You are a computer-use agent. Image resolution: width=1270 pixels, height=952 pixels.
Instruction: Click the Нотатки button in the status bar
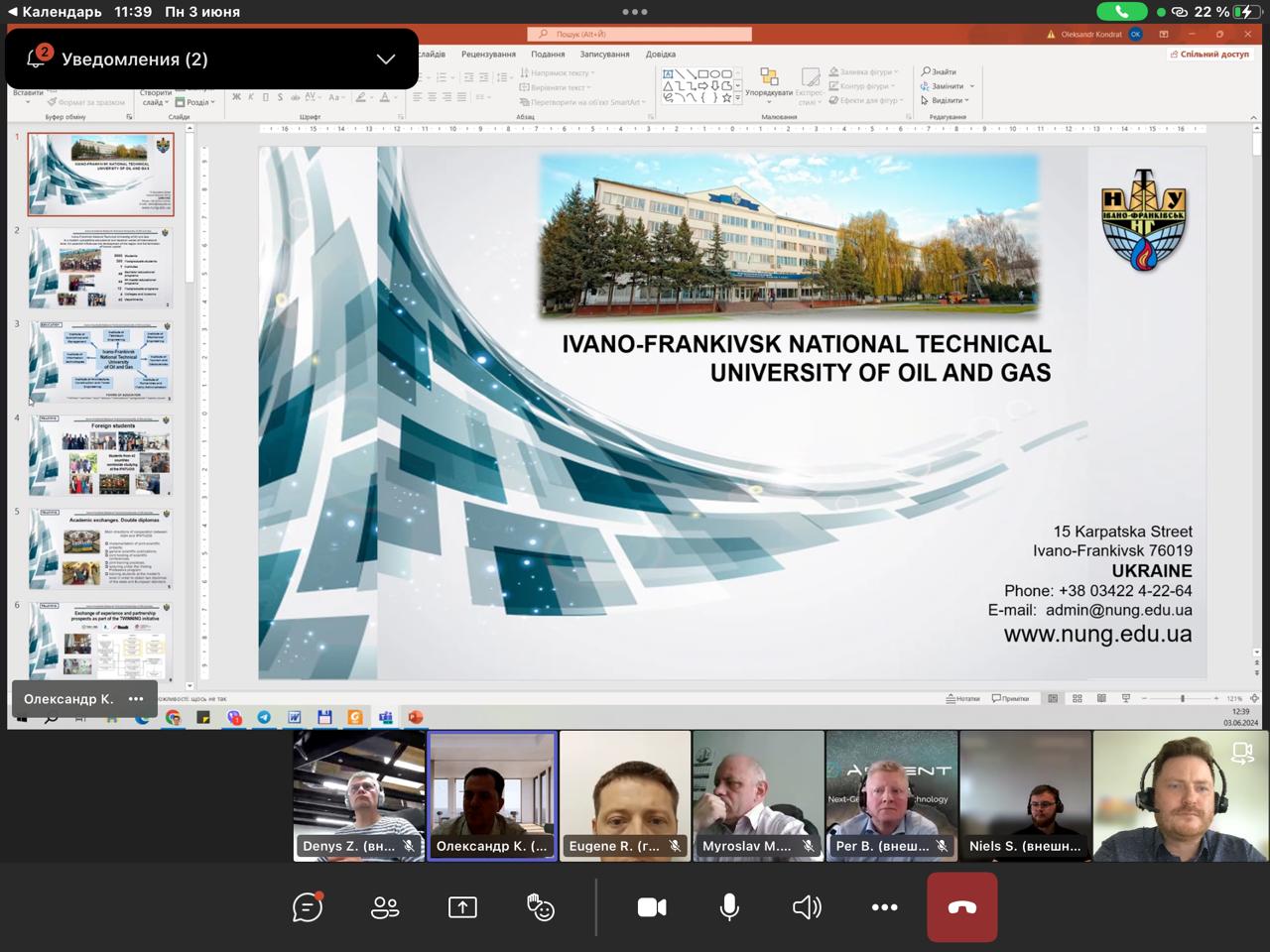pyautogui.click(x=962, y=698)
